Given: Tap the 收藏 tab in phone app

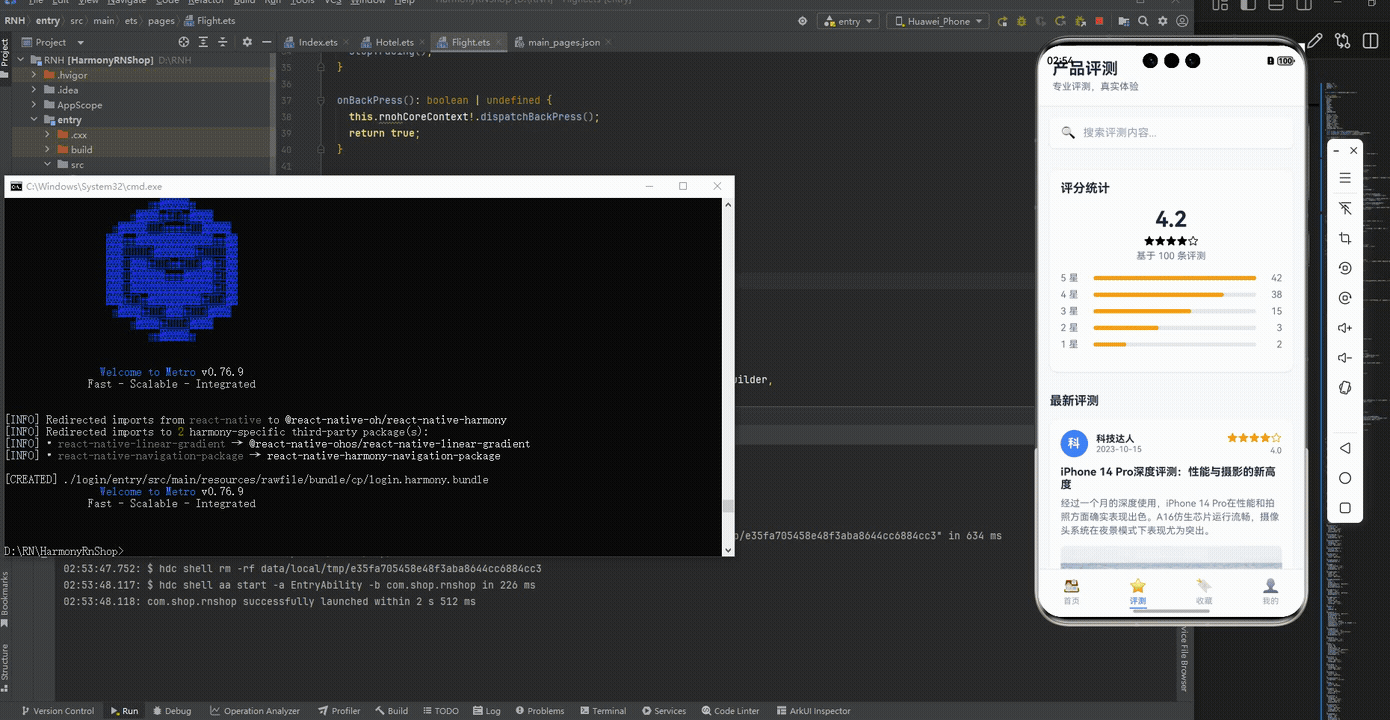Looking at the screenshot, I should point(1204,592).
